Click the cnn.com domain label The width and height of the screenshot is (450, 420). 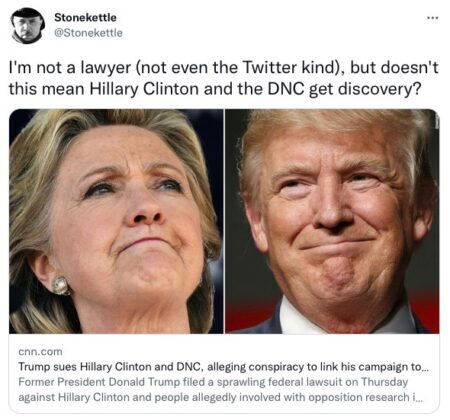point(40,352)
